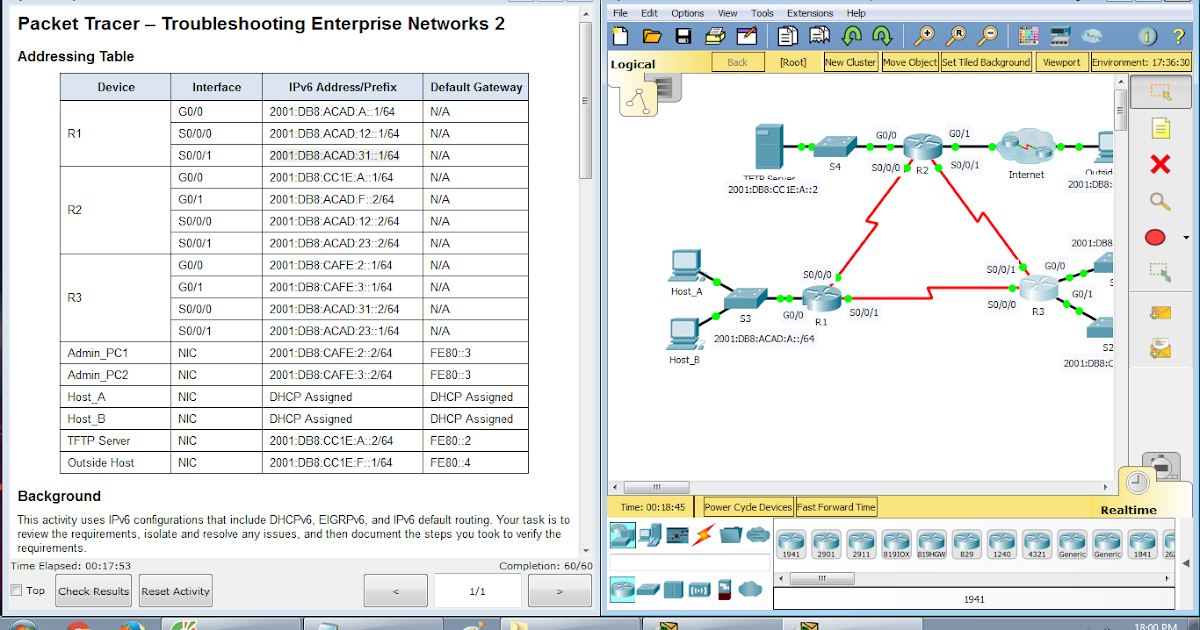The height and width of the screenshot is (630, 1200).
Task: Choose the Resize Shape tool
Action: click(x=1160, y=271)
